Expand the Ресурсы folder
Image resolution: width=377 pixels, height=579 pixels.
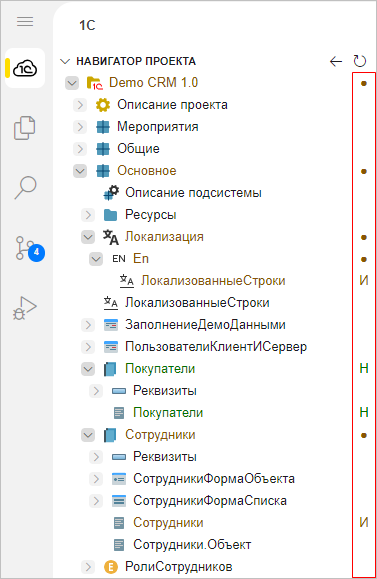coord(88,215)
